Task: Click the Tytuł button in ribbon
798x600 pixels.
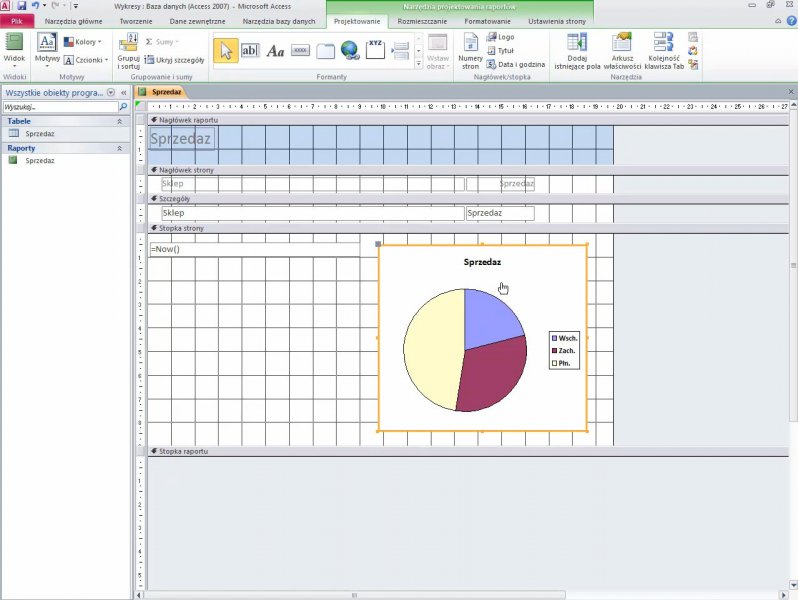Action: (x=500, y=50)
